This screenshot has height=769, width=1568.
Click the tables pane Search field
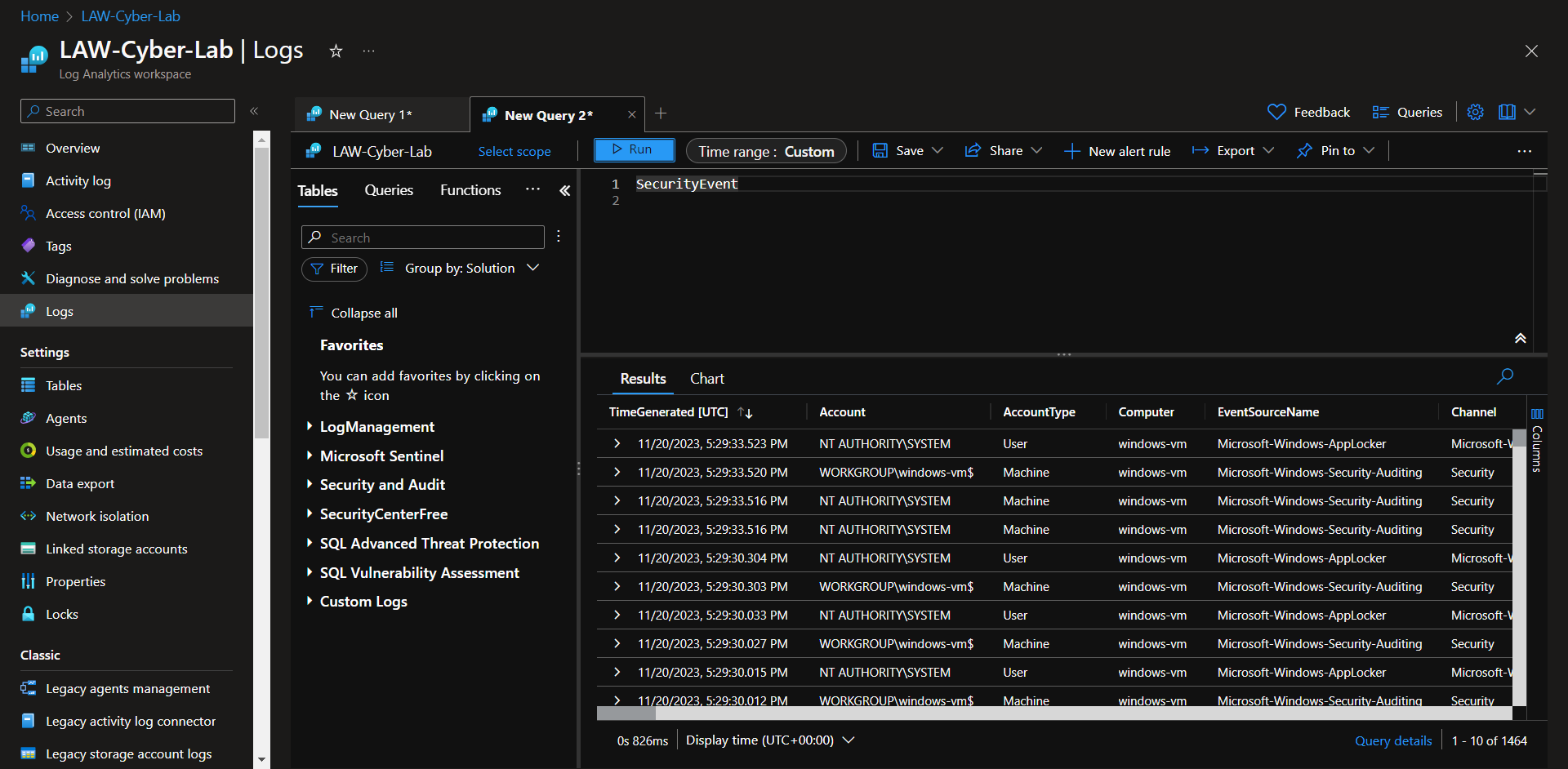click(x=423, y=238)
